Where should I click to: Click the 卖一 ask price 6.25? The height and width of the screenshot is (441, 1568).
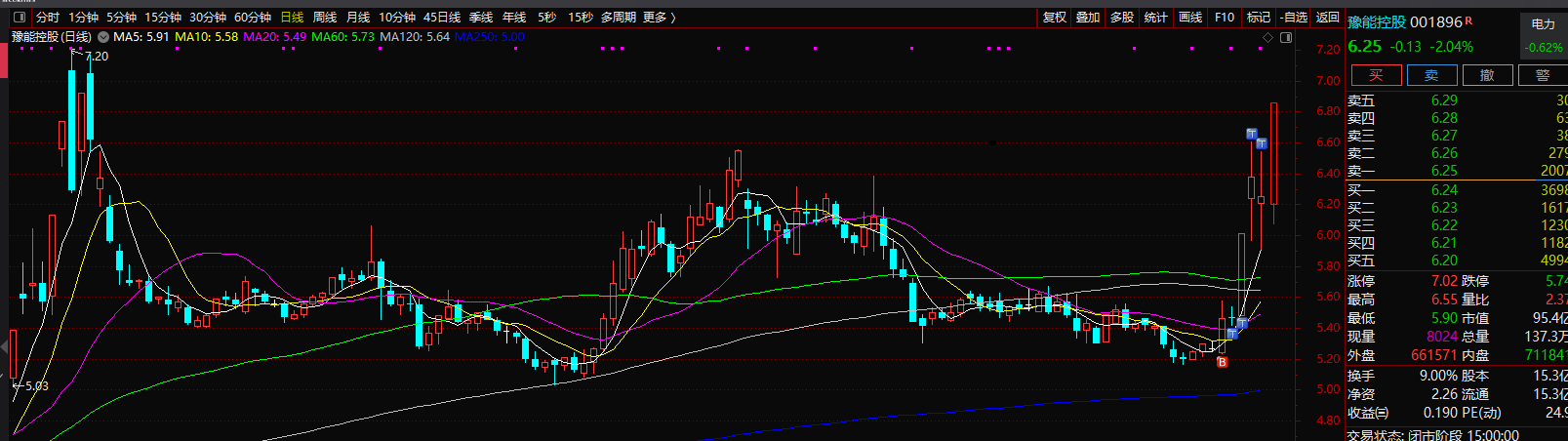point(1444,171)
